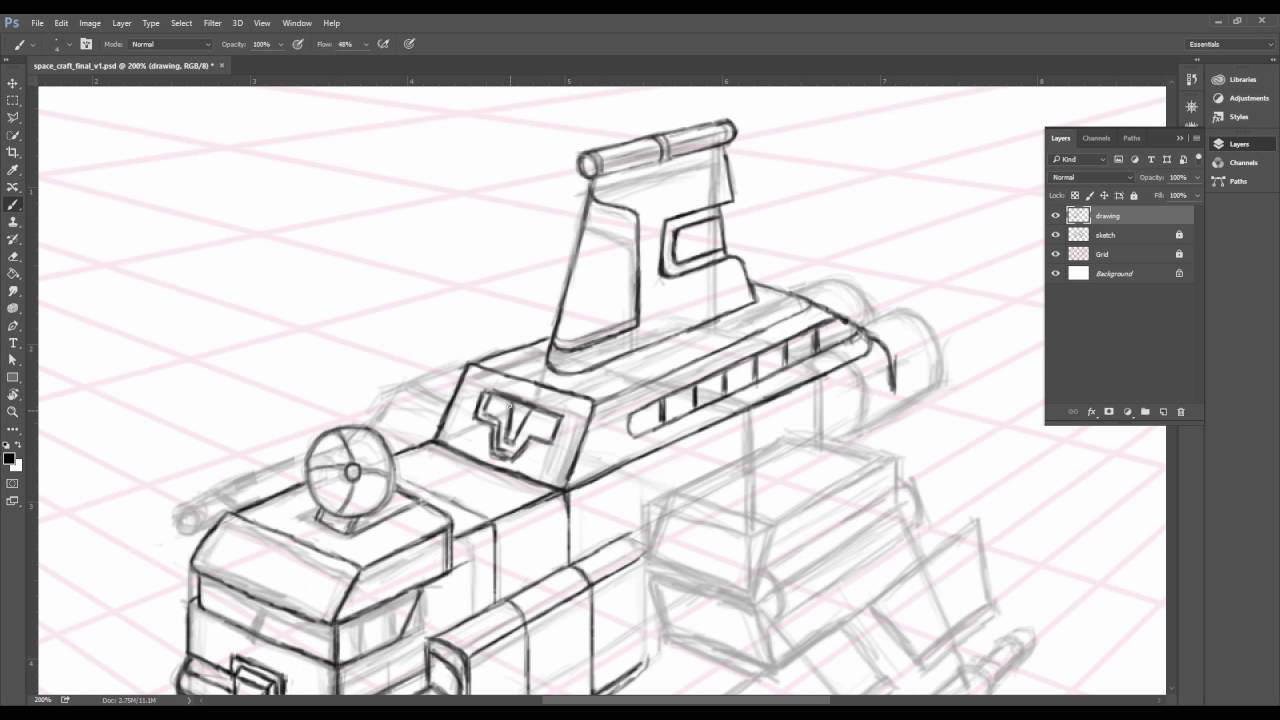
Task: Toggle airbrush build-up effects
Action: coord(383,44)
